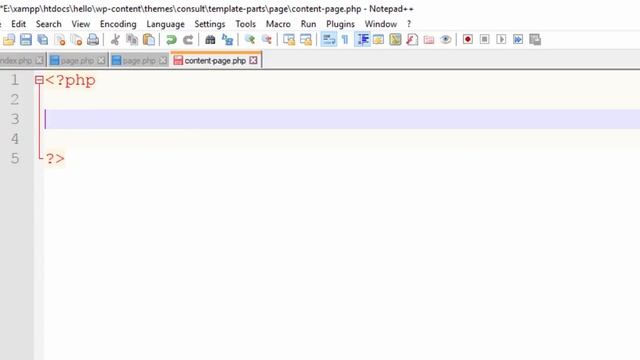The width and height of the screenshot is (640, 360).
Task: Copy selection with the Copy toolbar icon
Action: click(132, 40)
